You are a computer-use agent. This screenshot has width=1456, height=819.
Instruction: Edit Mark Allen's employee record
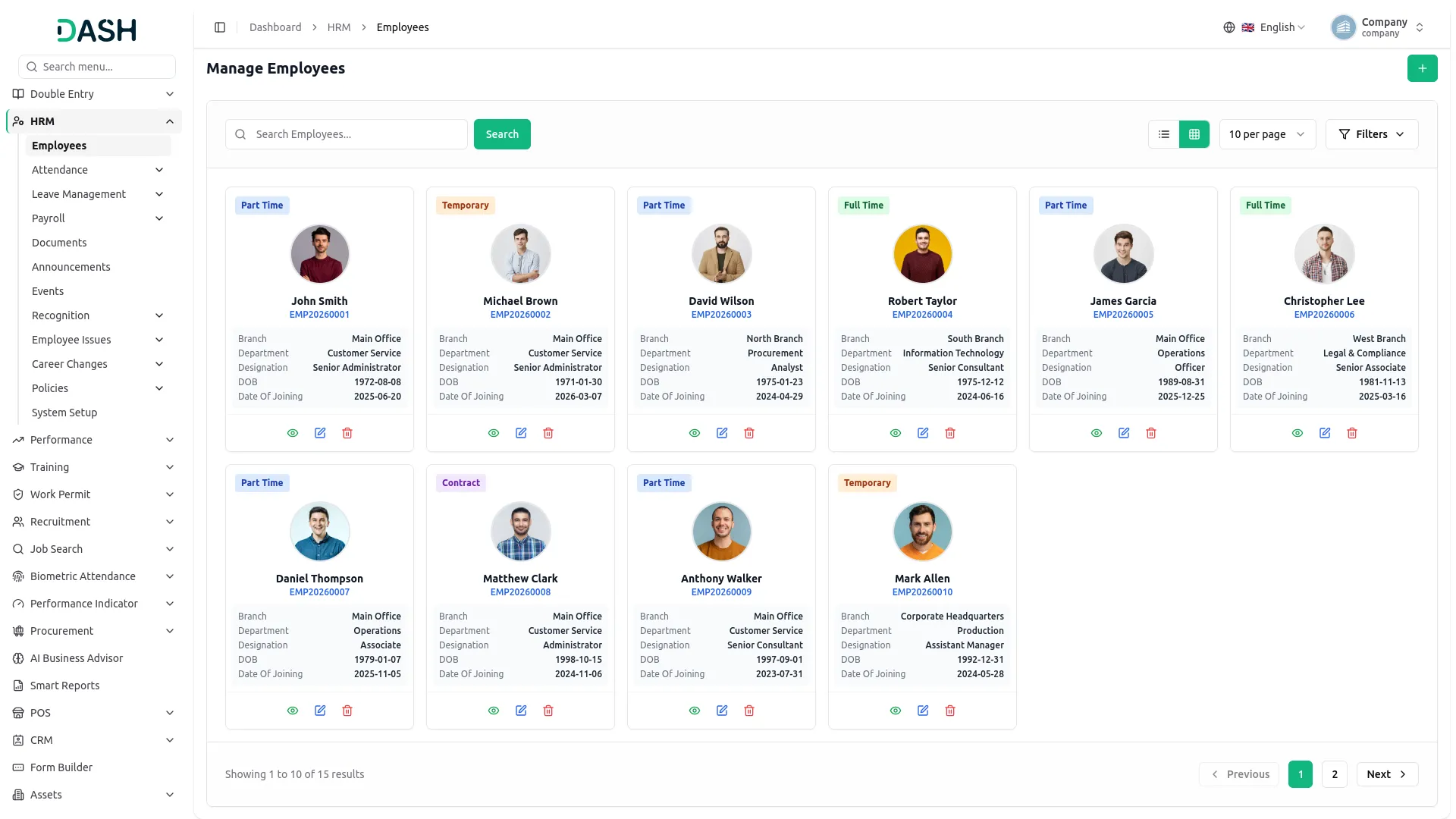(x=923, y=711)
